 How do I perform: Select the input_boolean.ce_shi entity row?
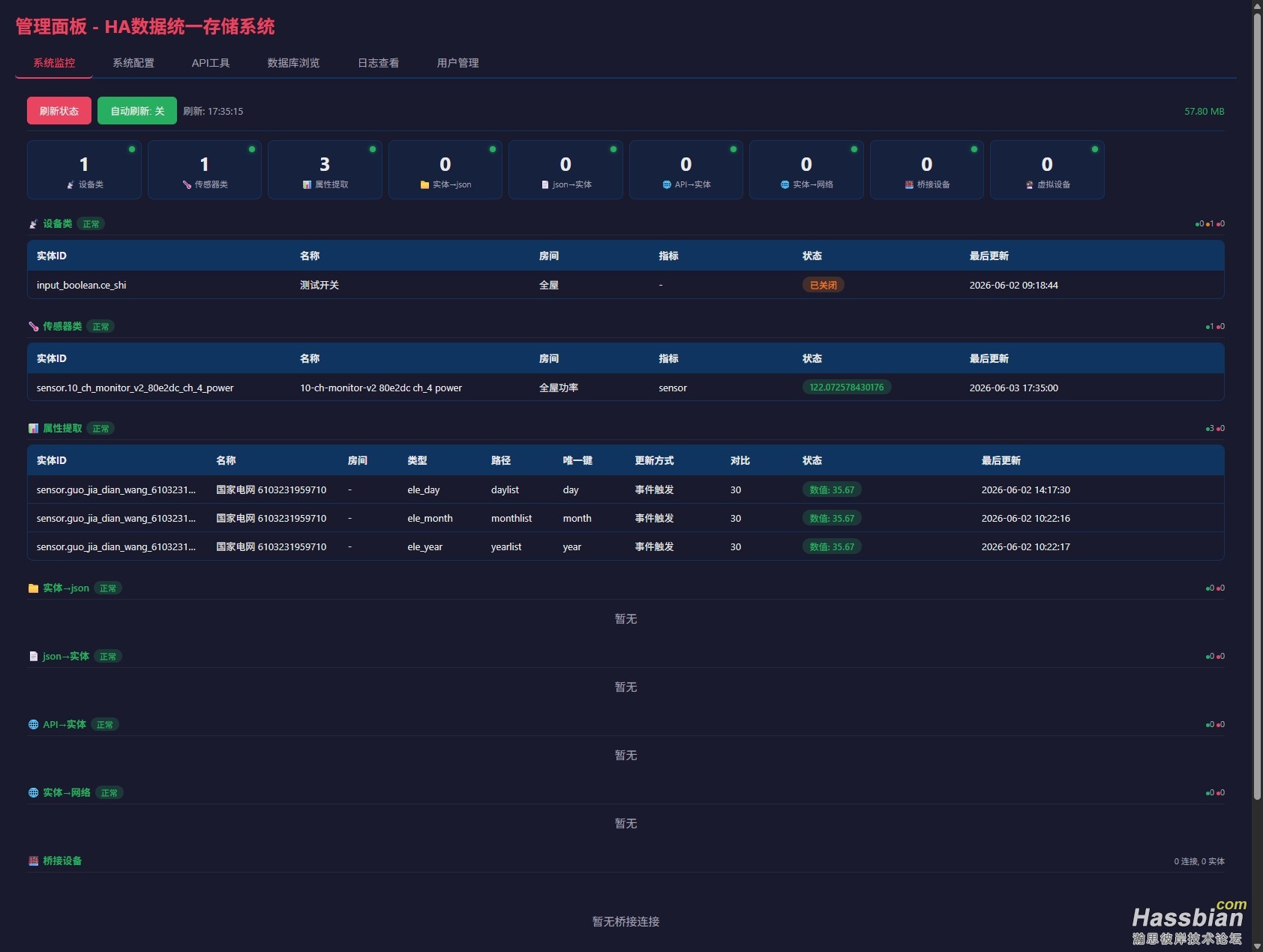click(625, 285)
